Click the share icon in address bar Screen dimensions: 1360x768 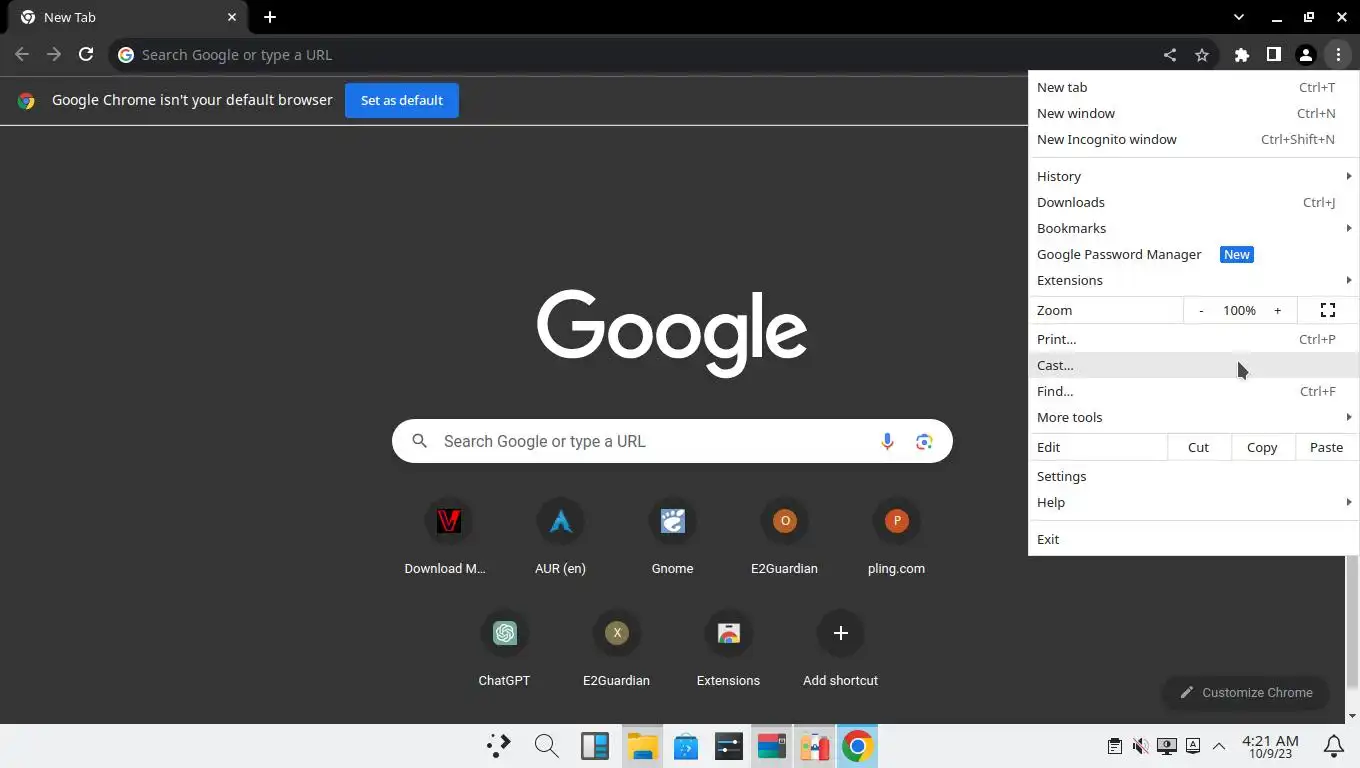(x=1170, y=55)
